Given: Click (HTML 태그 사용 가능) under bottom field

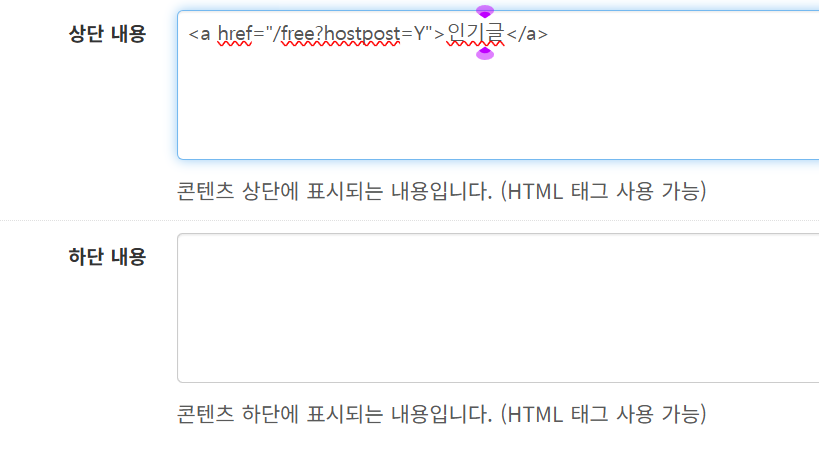Looking at the screenshot, I should 603,414.
